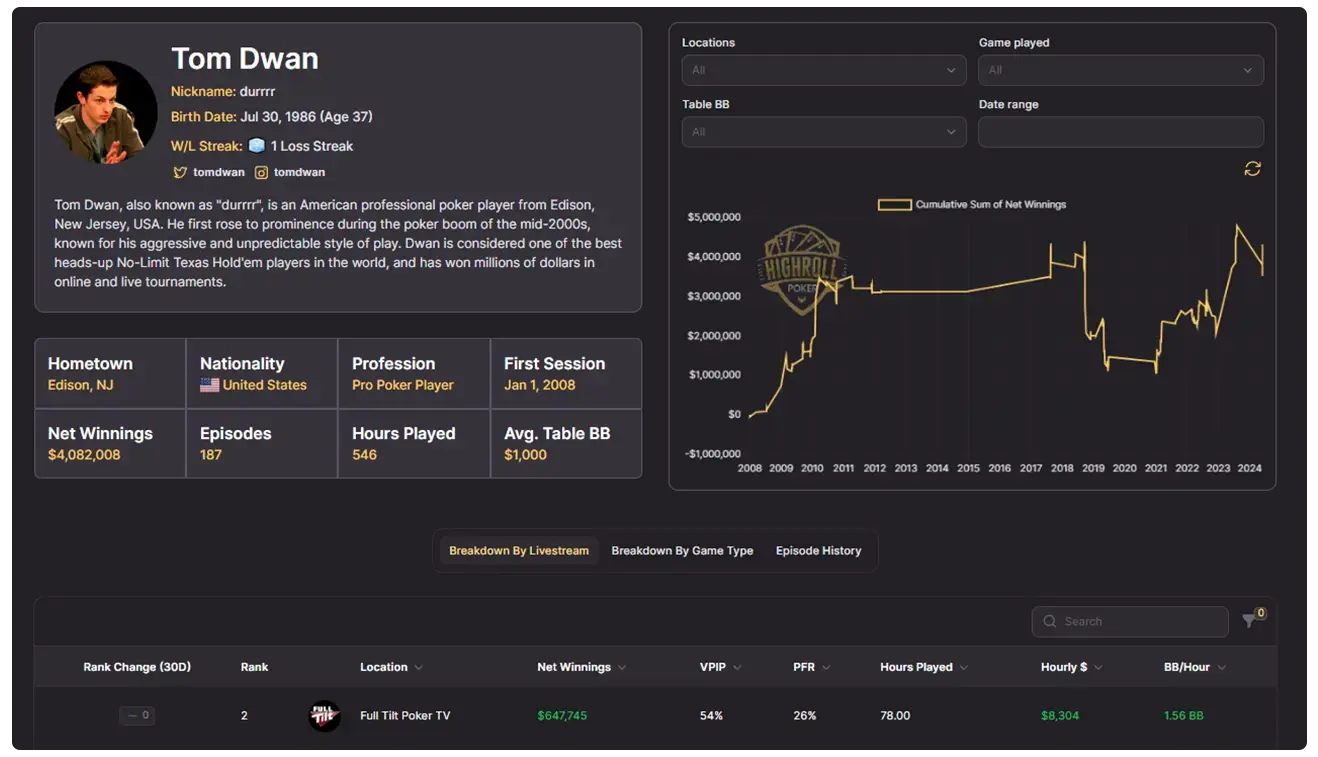Click the Date range input field

[x=1120, y=132]
